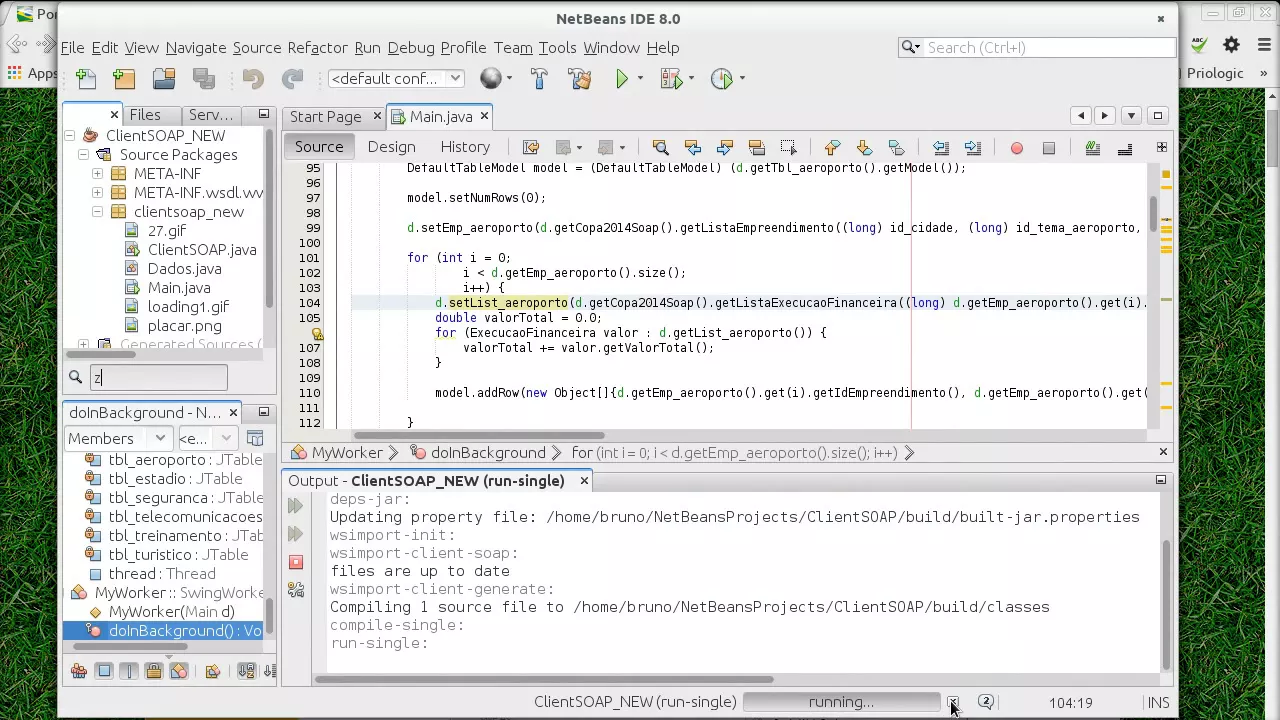Image resolution: width=1280 pixels, height=720 pixels.
Task: Toggle Show Static Members filter in Navigator
Action: click(129, 671)
